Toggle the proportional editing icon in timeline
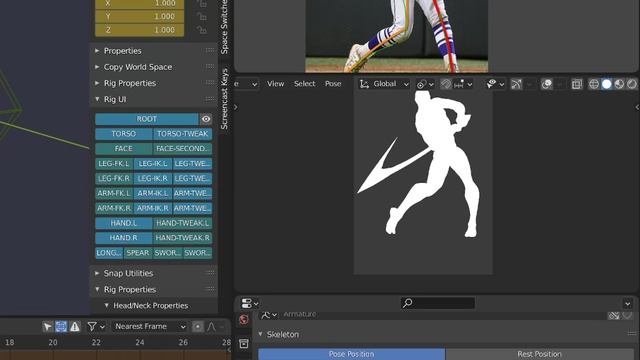The image size is (640, 360). pos(198,327)
